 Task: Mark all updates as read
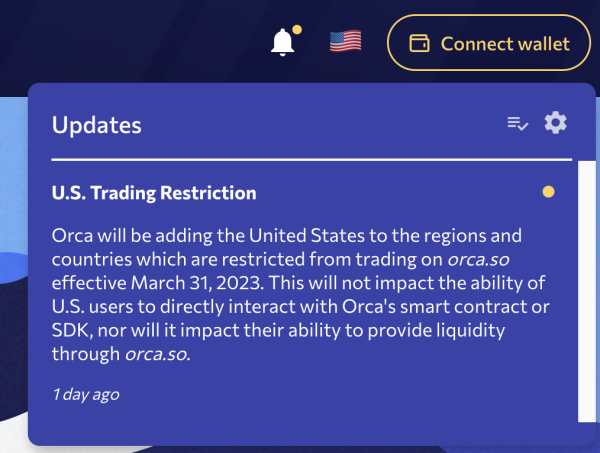coord(517,123)
